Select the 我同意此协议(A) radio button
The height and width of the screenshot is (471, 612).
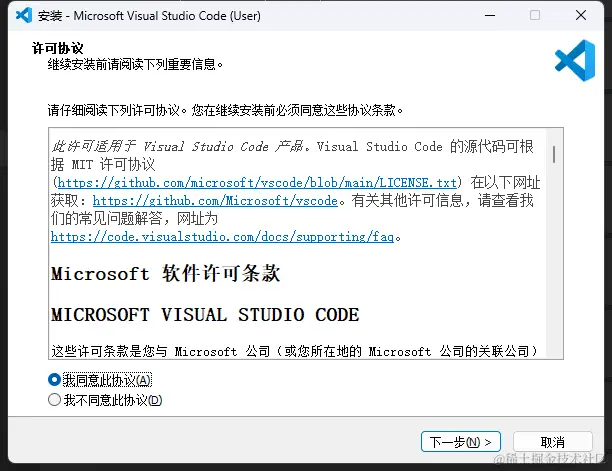54,380
